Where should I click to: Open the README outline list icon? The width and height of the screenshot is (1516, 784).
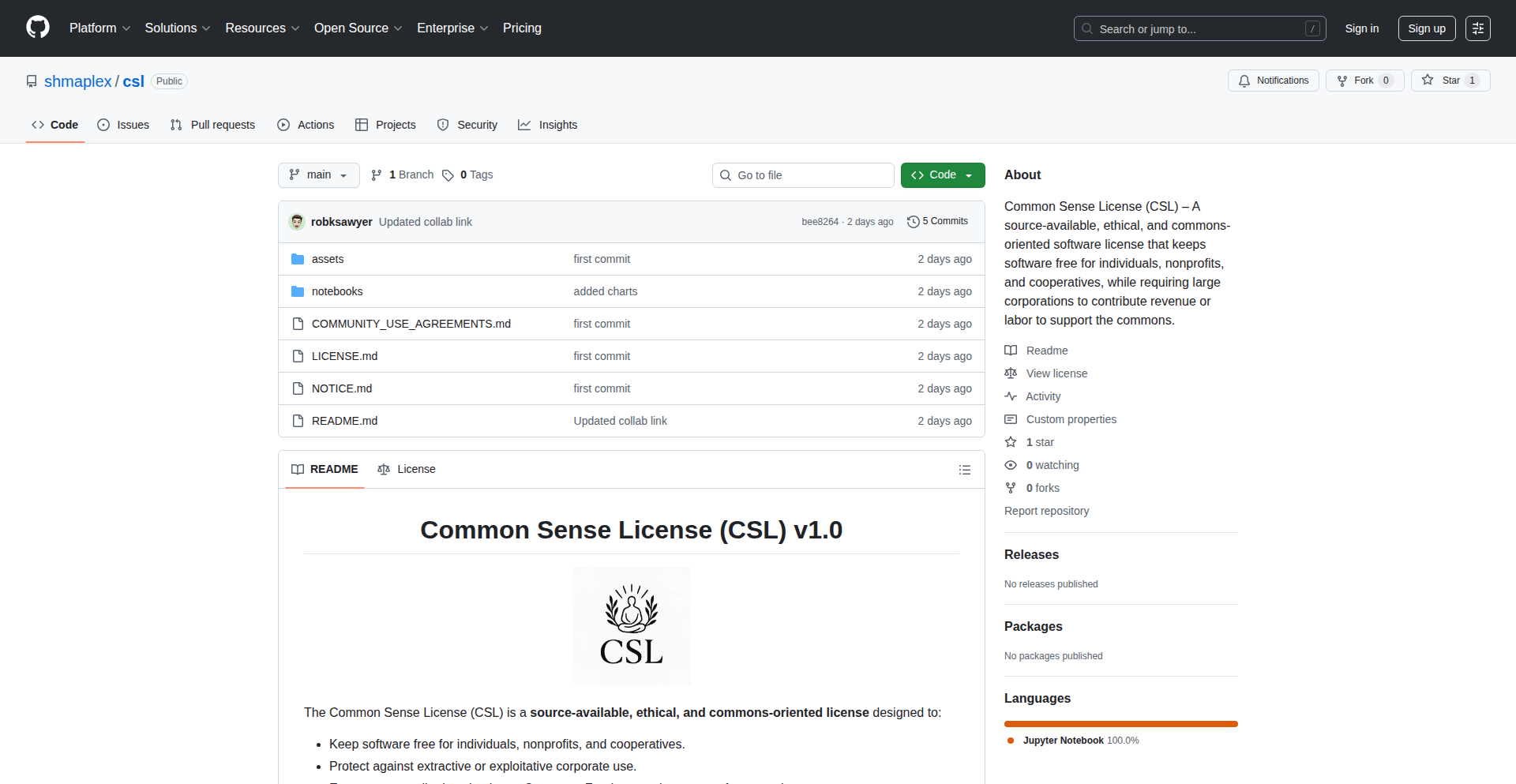point(965,469)
